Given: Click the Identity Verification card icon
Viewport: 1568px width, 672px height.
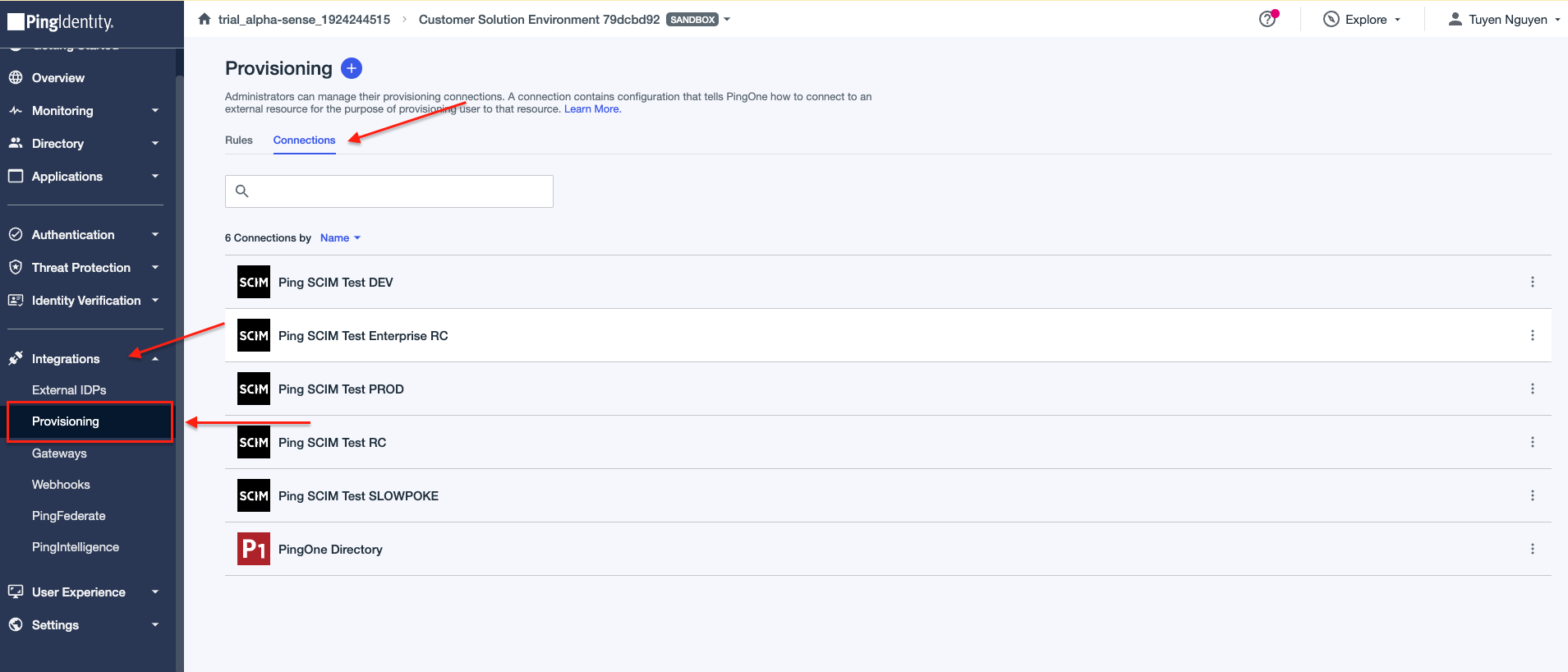Looking at the screenshot, I should [x=16, y=300].
